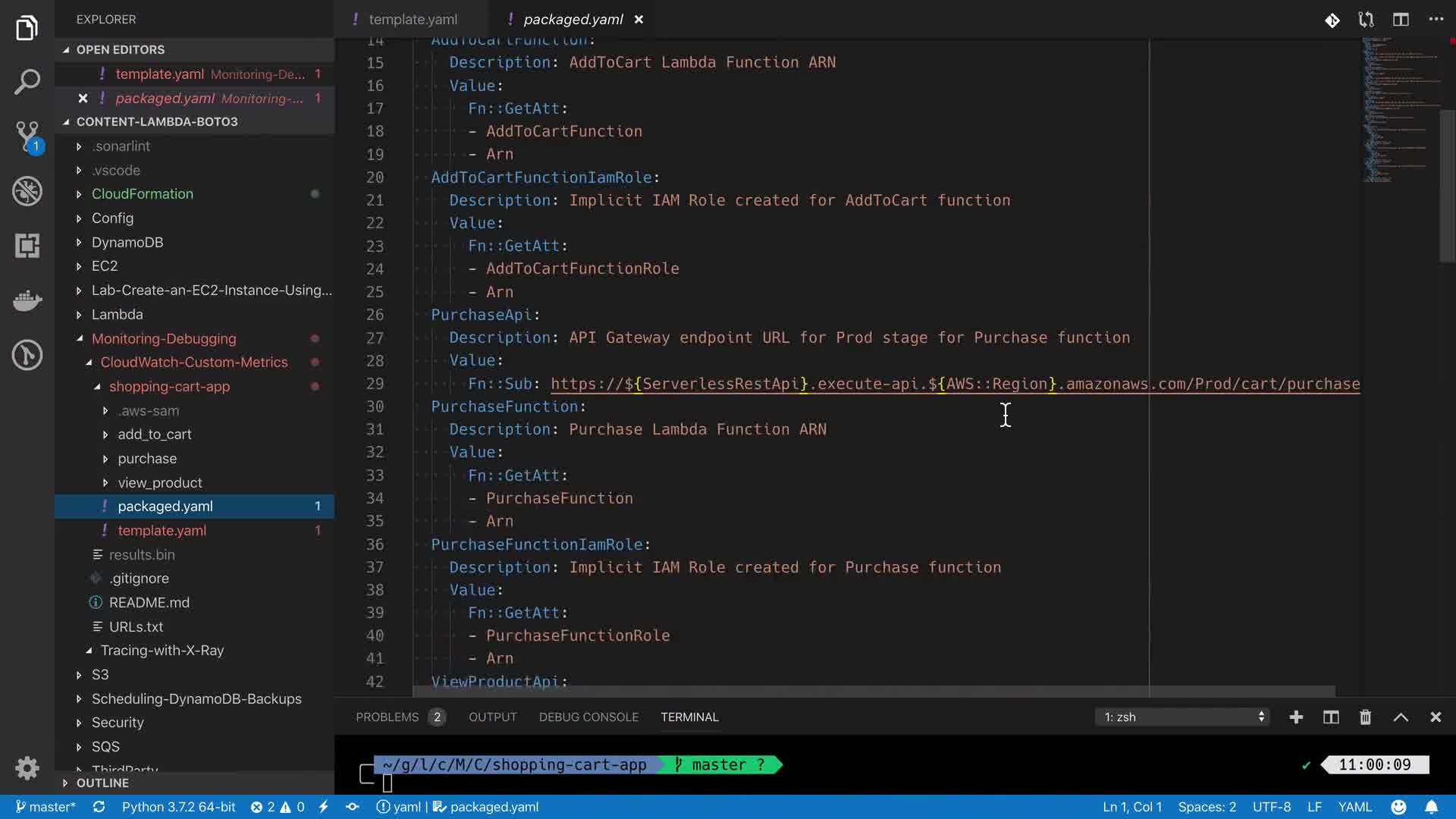Image resolution: width=1456 pixels, height=819 pixels.
Task: Click the YAML language mode in status bar
Action: pyautogui.click(x=1354, y=807)
